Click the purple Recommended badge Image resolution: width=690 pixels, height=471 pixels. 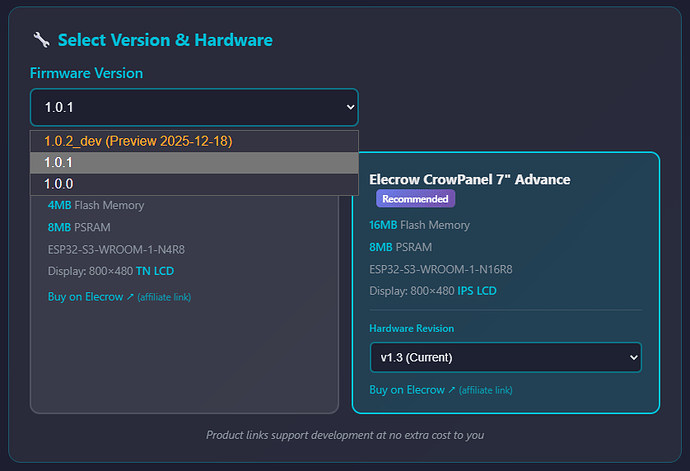tap(416, 198)
